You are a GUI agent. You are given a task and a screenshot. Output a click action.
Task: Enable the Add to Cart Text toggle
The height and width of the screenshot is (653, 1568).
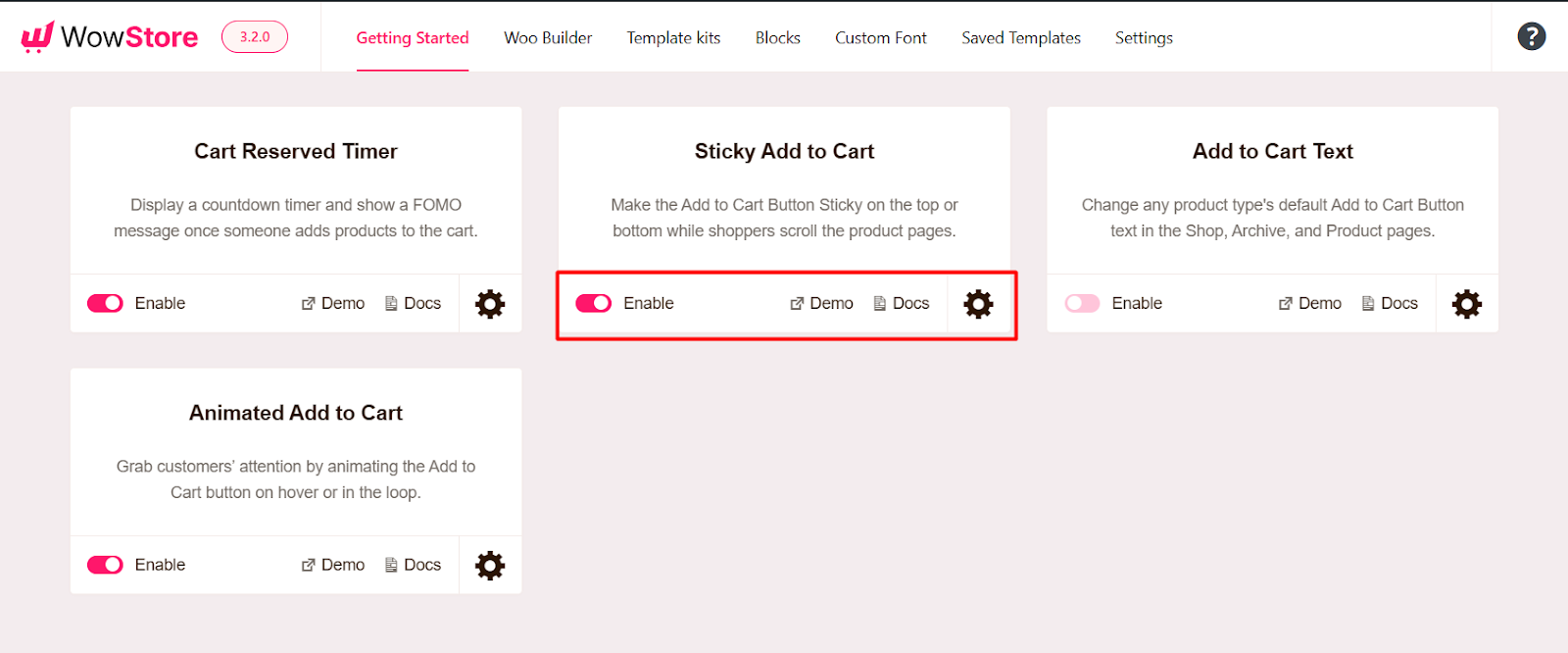click(1082, 303)
